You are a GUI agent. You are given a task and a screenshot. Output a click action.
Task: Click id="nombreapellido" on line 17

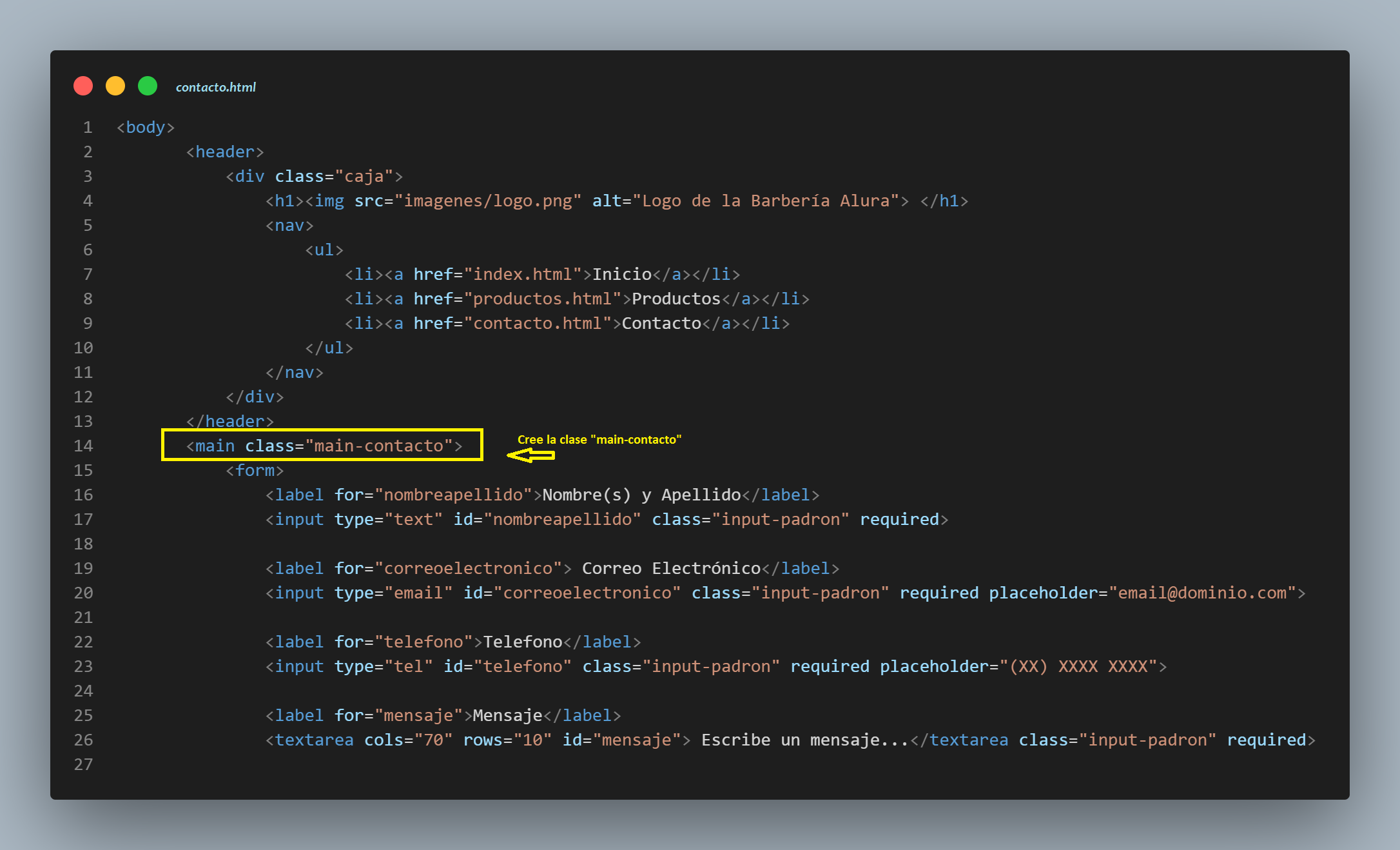point(547,519)
